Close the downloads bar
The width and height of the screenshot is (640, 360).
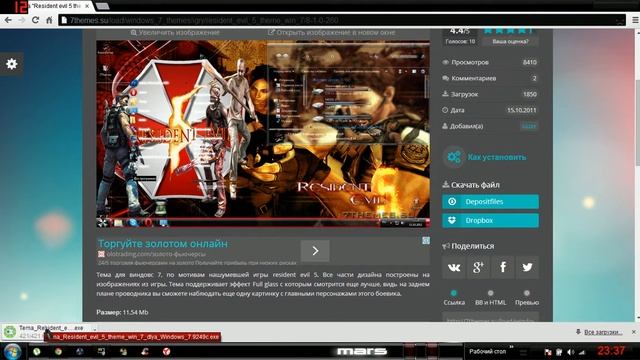tap(633, 332)
